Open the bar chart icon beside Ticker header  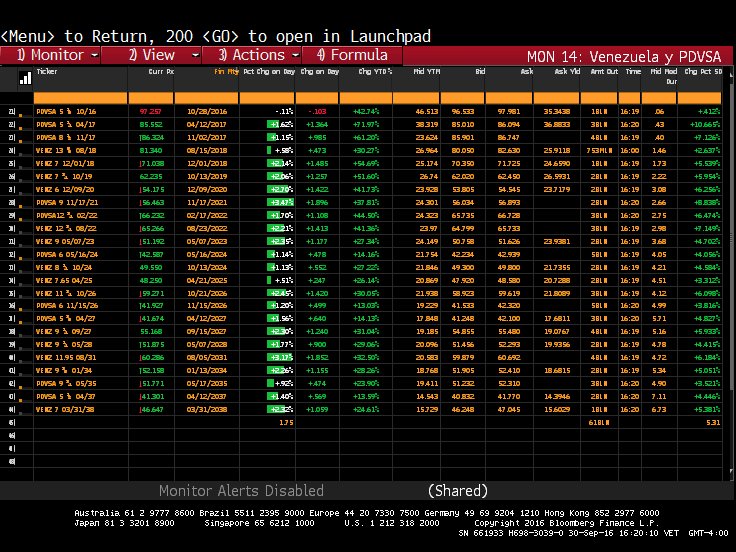coord(25,78)
